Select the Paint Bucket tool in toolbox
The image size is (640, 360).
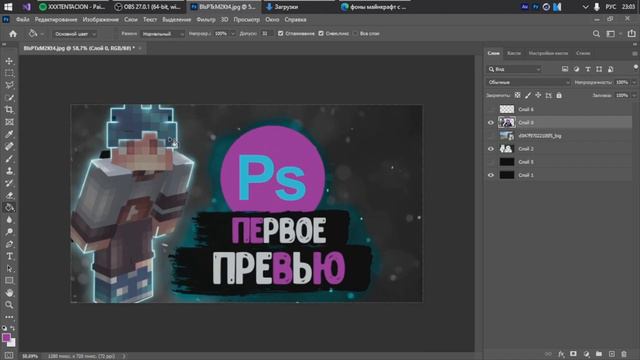pyautogui.click(x=9, y=207)
